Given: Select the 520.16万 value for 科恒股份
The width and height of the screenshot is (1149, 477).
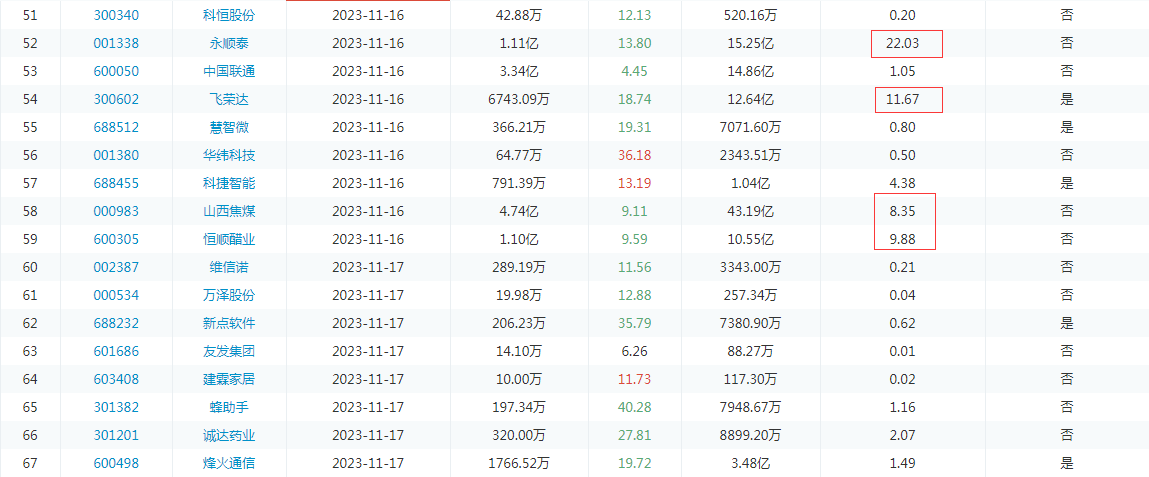Looking at the screenshot, I should tap(750, 15).
